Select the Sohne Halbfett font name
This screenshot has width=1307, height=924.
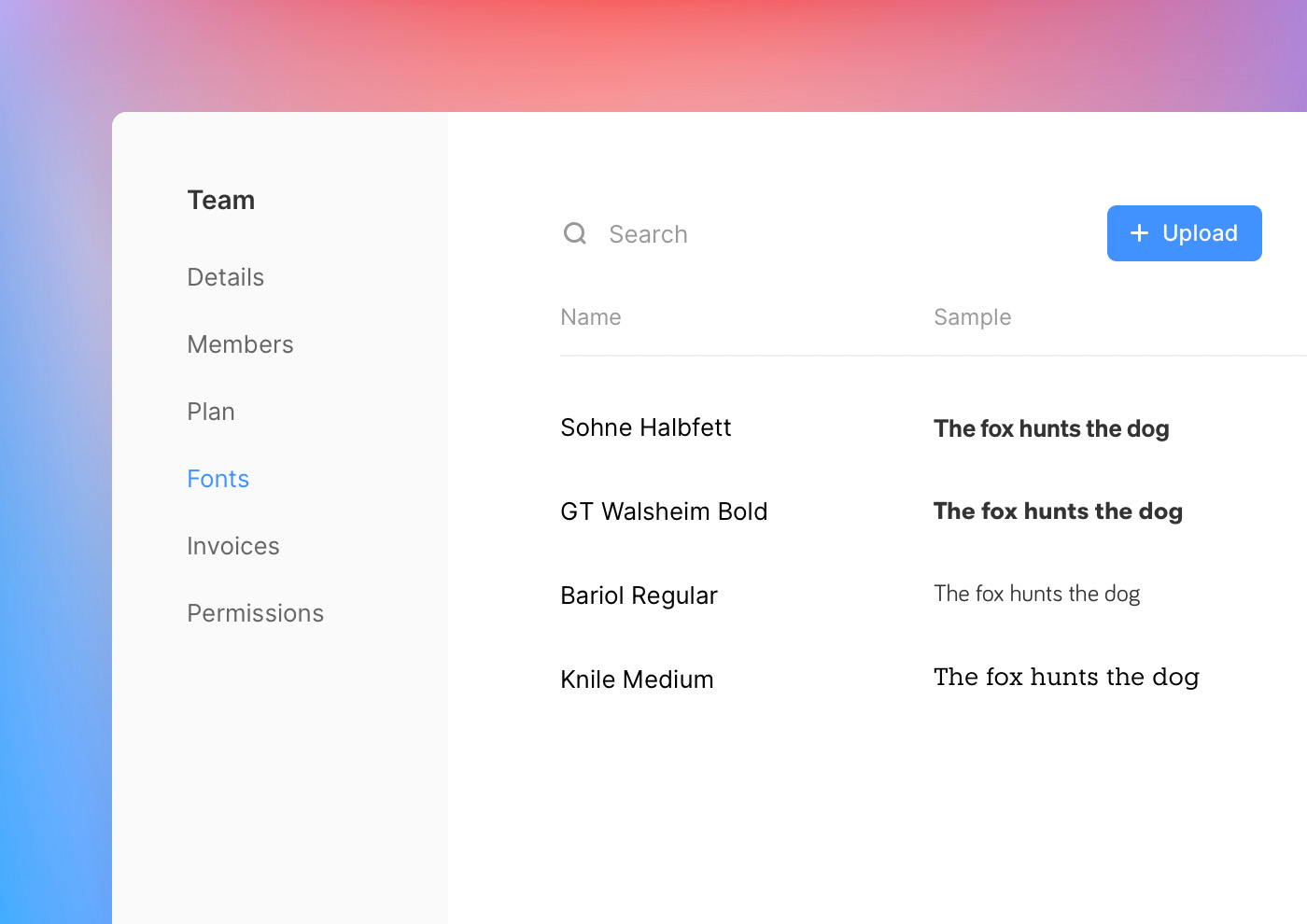(646, 427)
